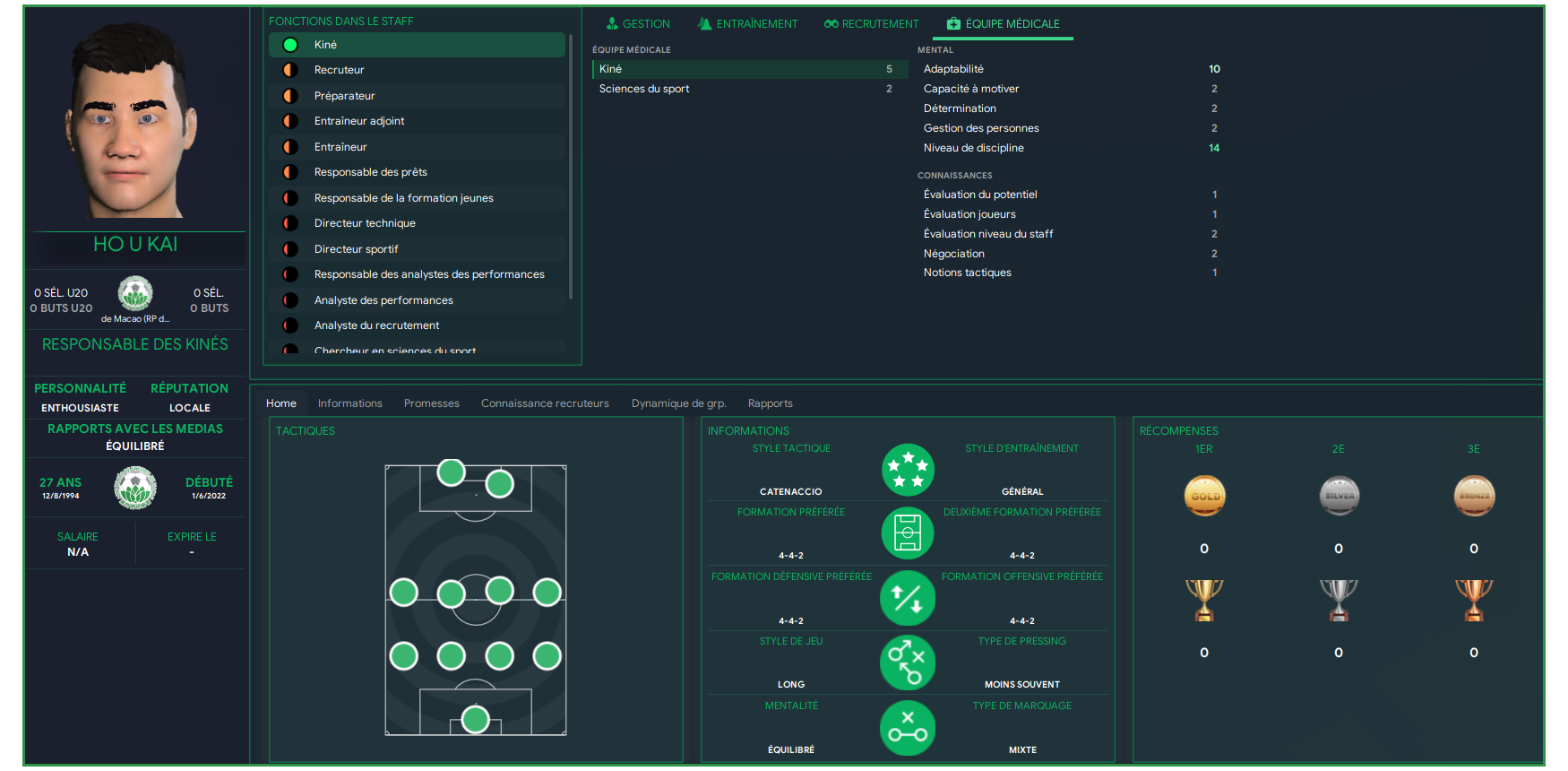
Task: Click the suitability circle beside Responsable des prêts
Action: 290,172
